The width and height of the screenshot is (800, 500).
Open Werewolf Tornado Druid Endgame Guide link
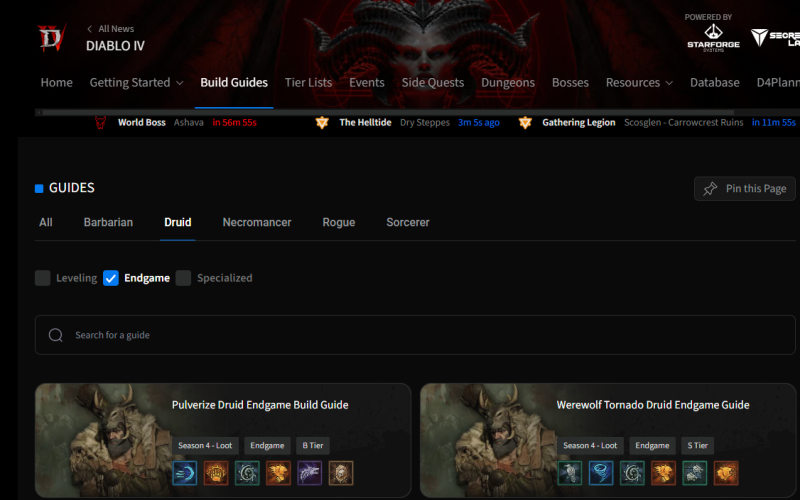coord(653,405)
